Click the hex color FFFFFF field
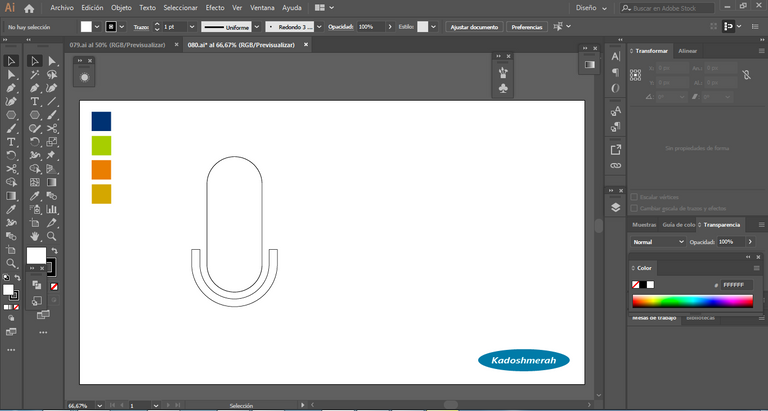Screen dimensions: 768x411 pos(736,285)
